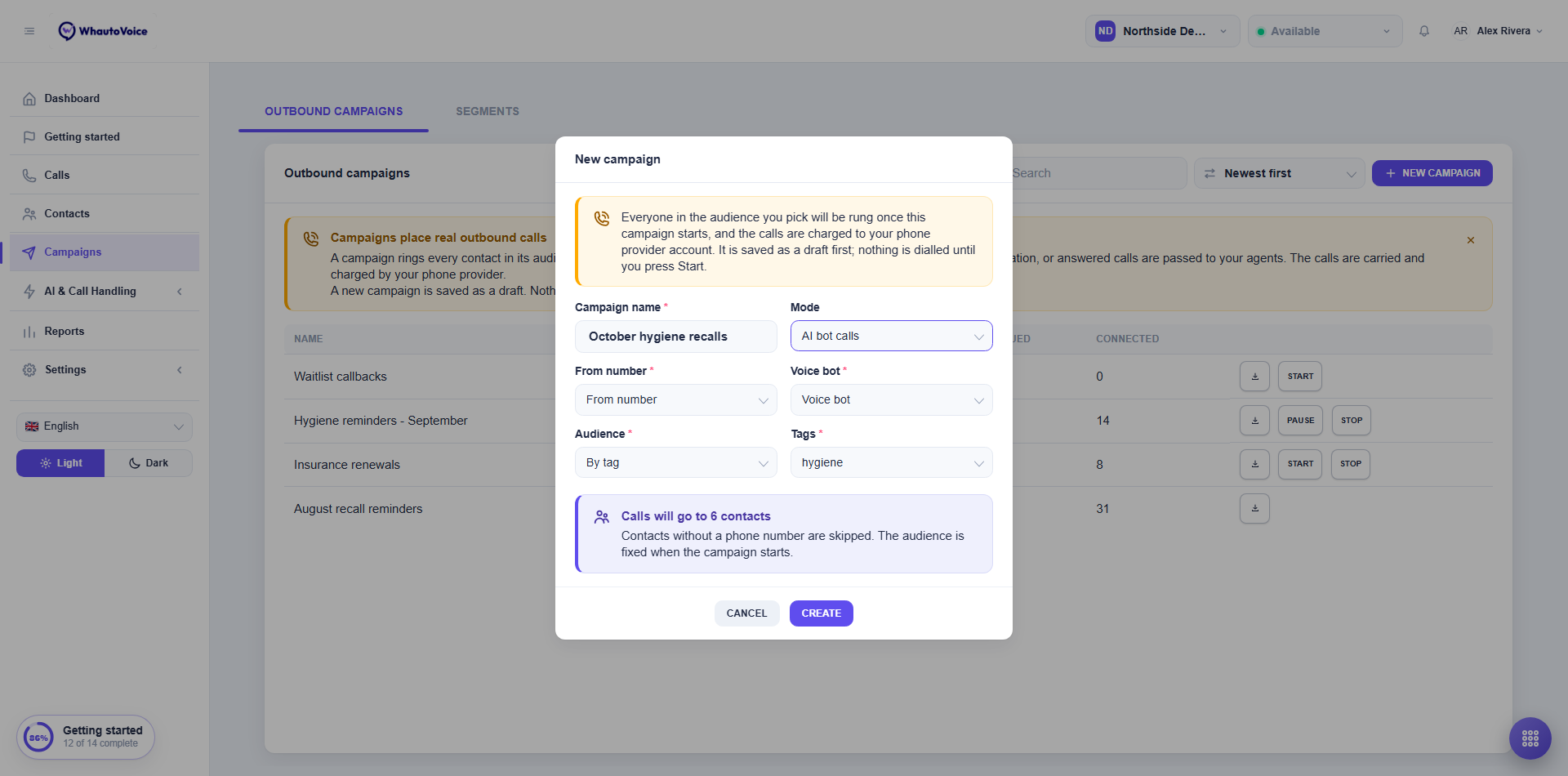1568x776 pixels.
Task: Stop the Insurance renewals campaign
Action: (x=1351, y=464)
